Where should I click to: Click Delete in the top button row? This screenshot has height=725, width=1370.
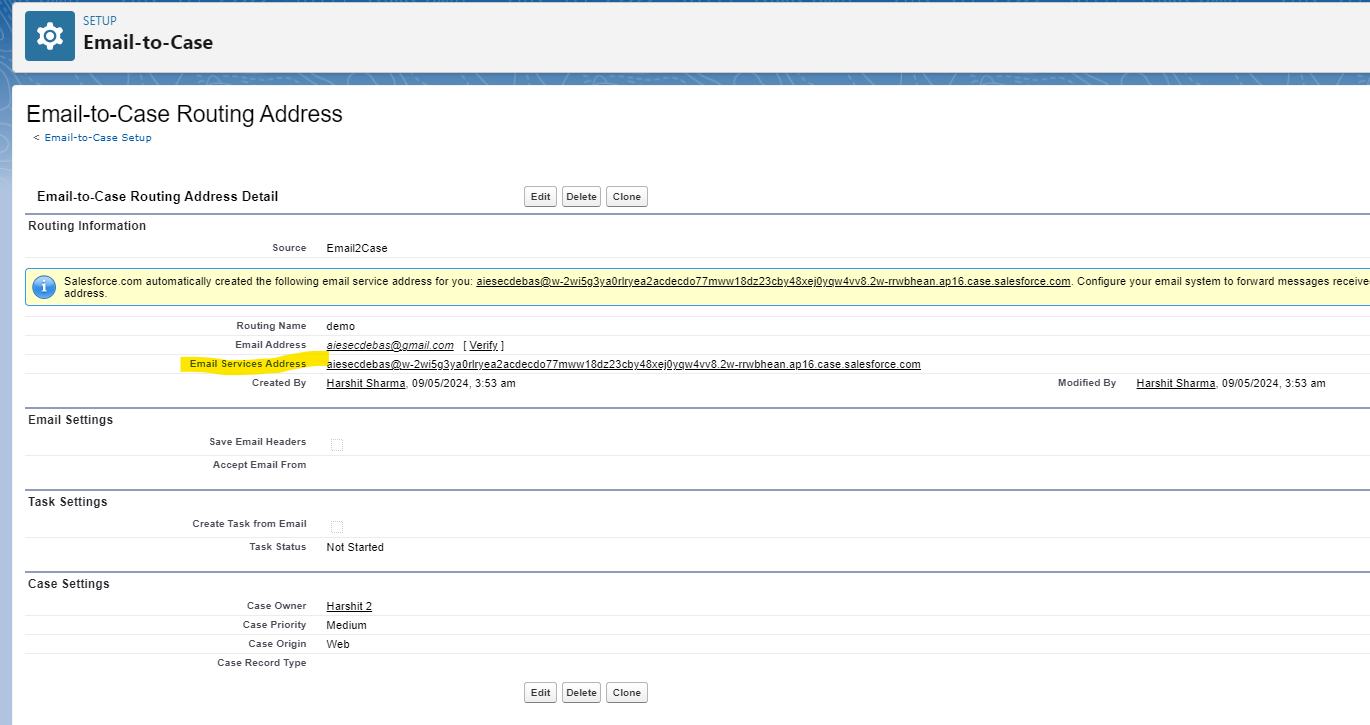coord(581,196)
